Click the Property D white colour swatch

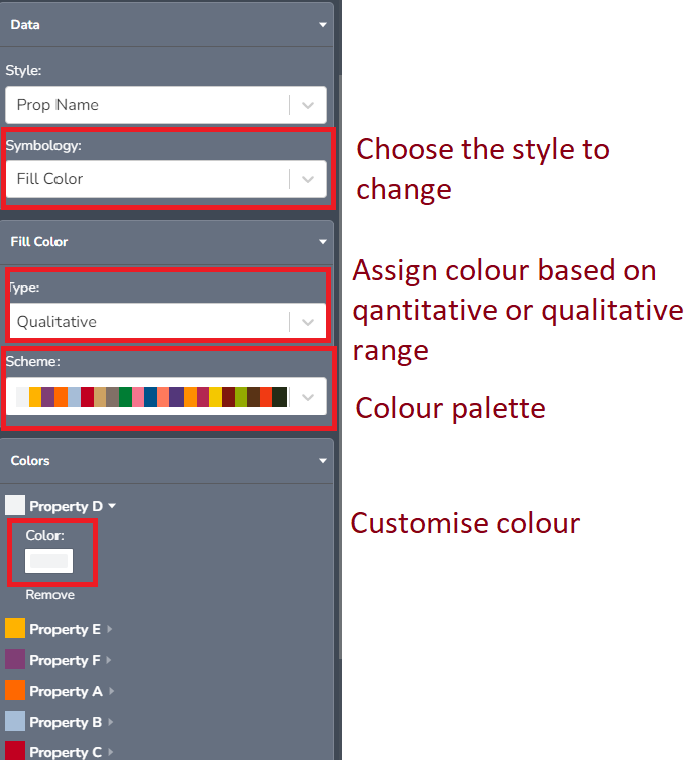pyautogui.click(x=15, y=505)
